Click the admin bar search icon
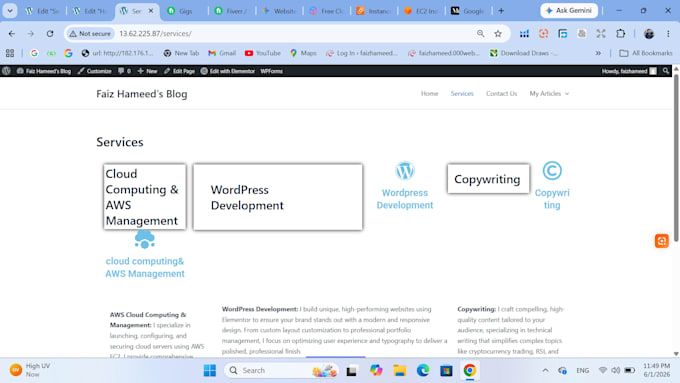The height and width of the screenshot is (383, 680). (666, 71)
